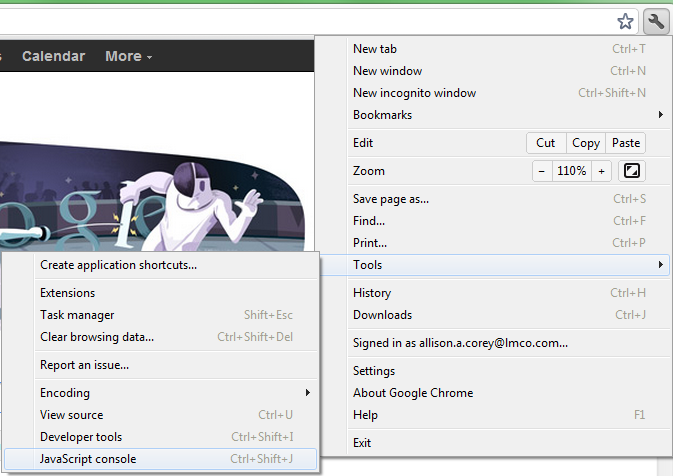
Task: Open Settings from the menu
Action: pyautogui.click(x=508, y=371)
